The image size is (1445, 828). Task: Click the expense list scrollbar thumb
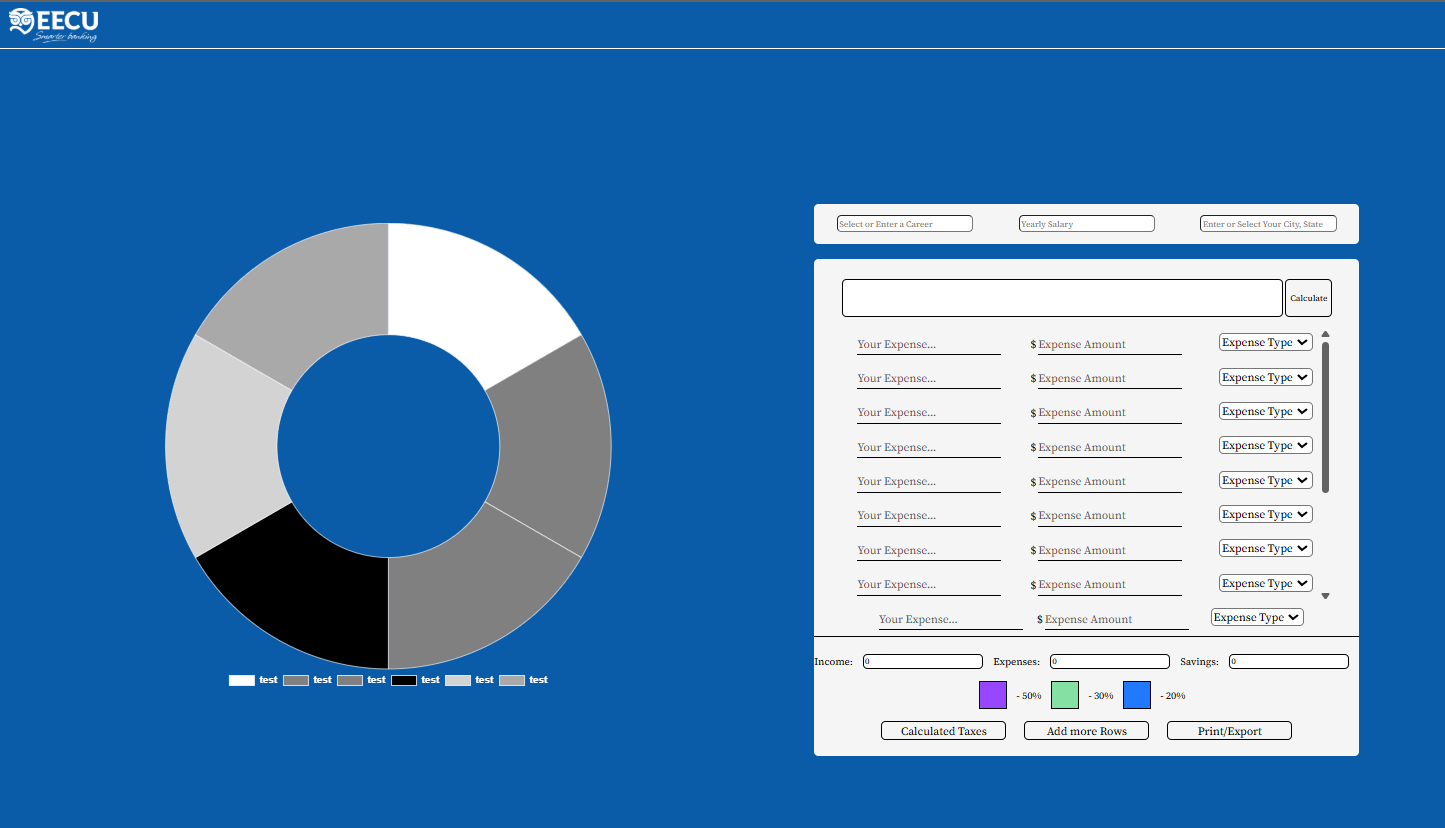pyautogui.click(x=1325, y=417)
